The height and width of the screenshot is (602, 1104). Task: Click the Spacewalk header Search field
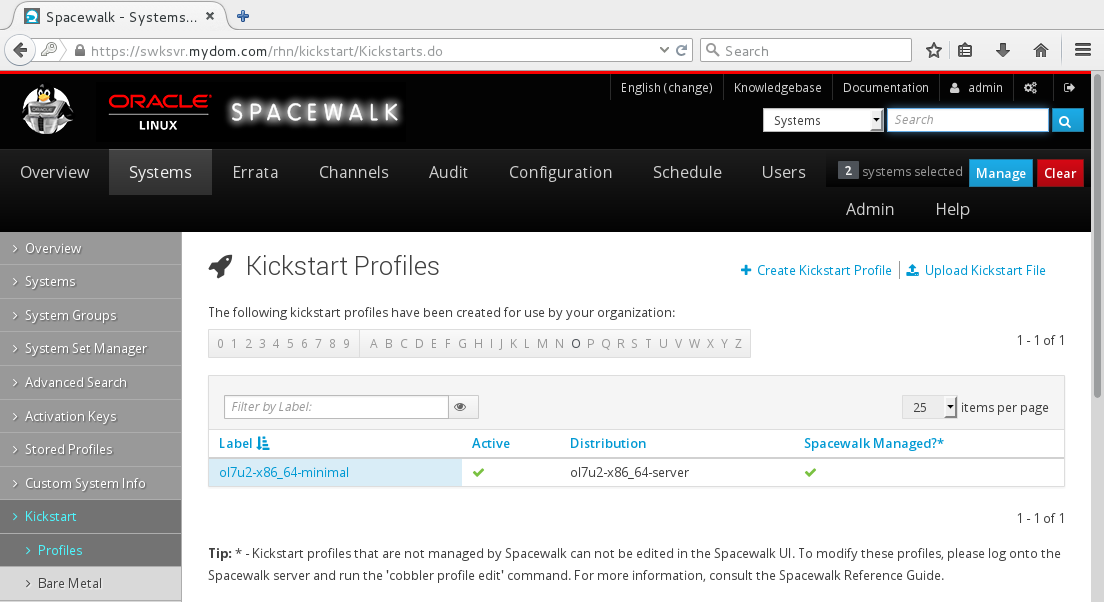(x=967, y=120)
